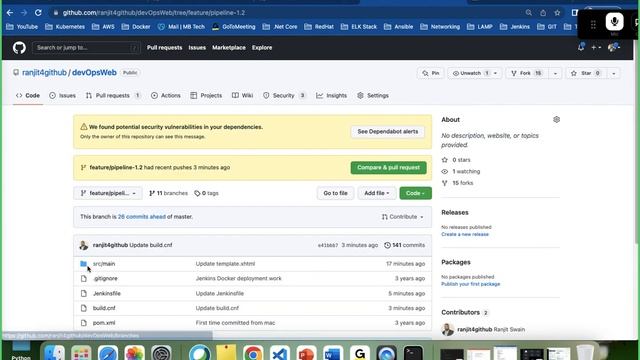Open Marketplace in the top navigation
This screenshot has width=640, height=360.
[229, 48]
